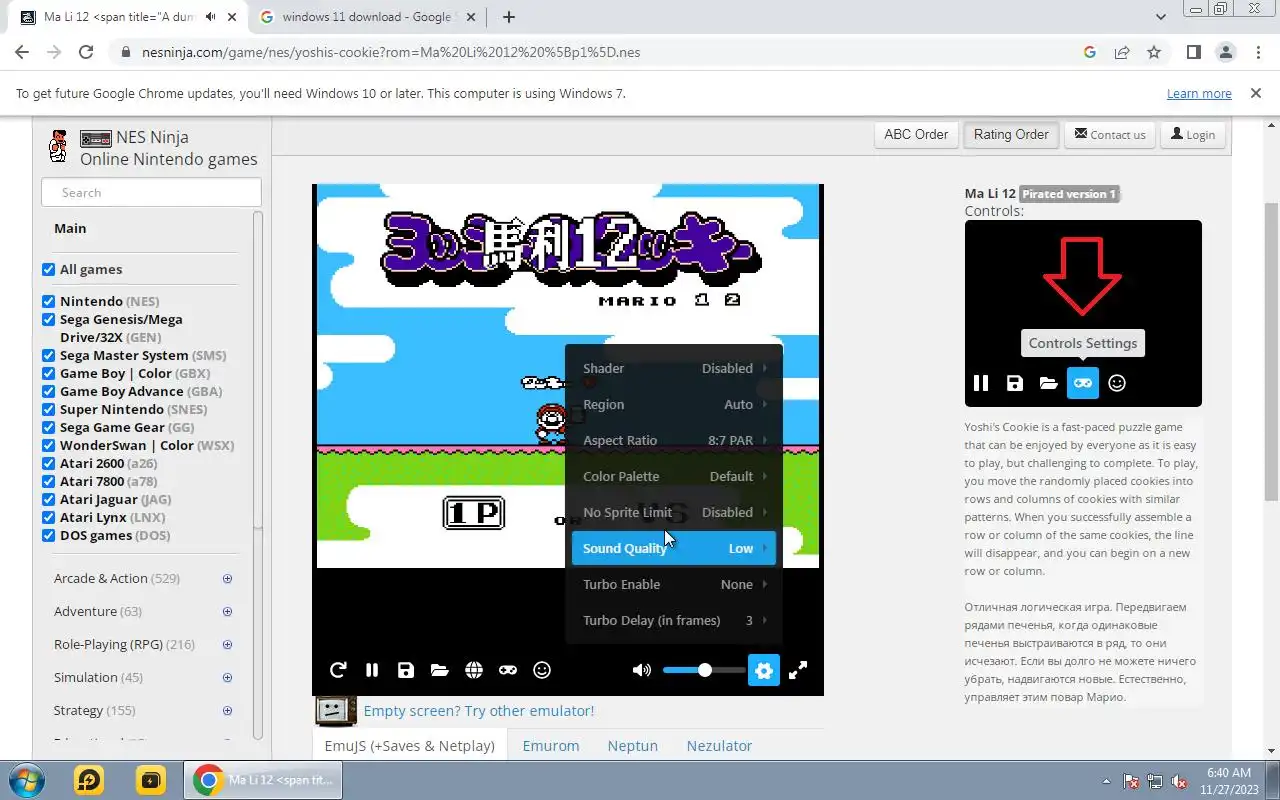Open the Region setting submenu
The width and height of the screenshot is (1280, 800).
[x=674, y=404]
